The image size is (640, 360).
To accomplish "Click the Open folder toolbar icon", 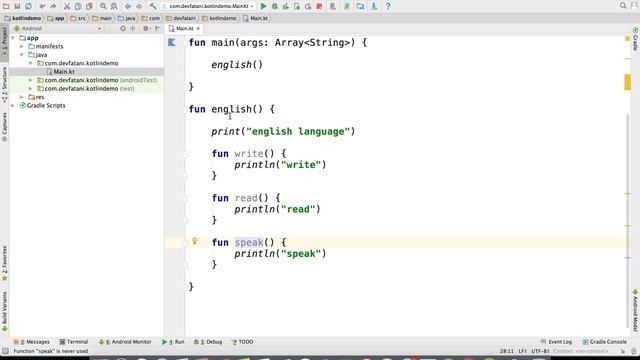I will coord(6,6).
